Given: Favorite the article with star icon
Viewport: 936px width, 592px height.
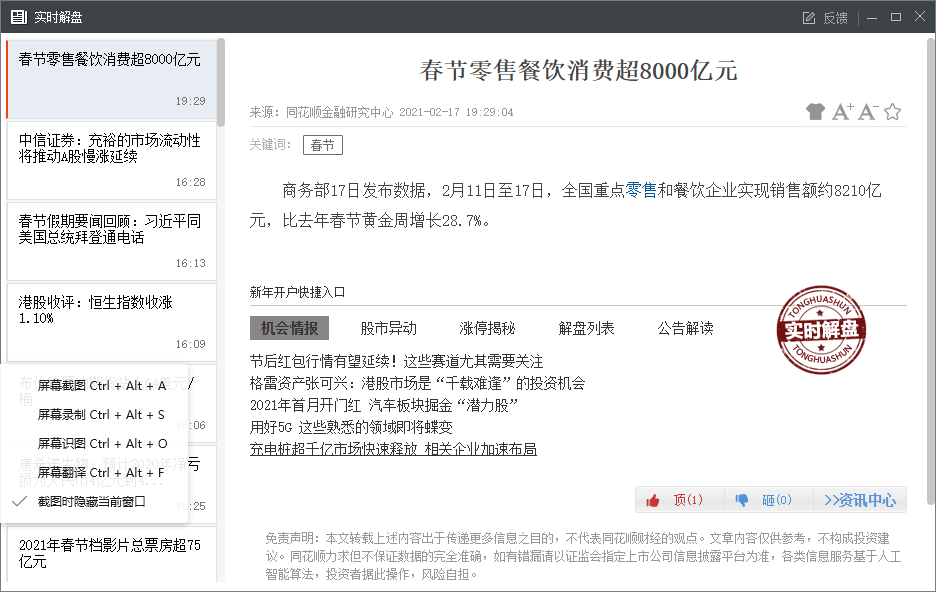Looking at the screenshot, I should pos(892,112).
